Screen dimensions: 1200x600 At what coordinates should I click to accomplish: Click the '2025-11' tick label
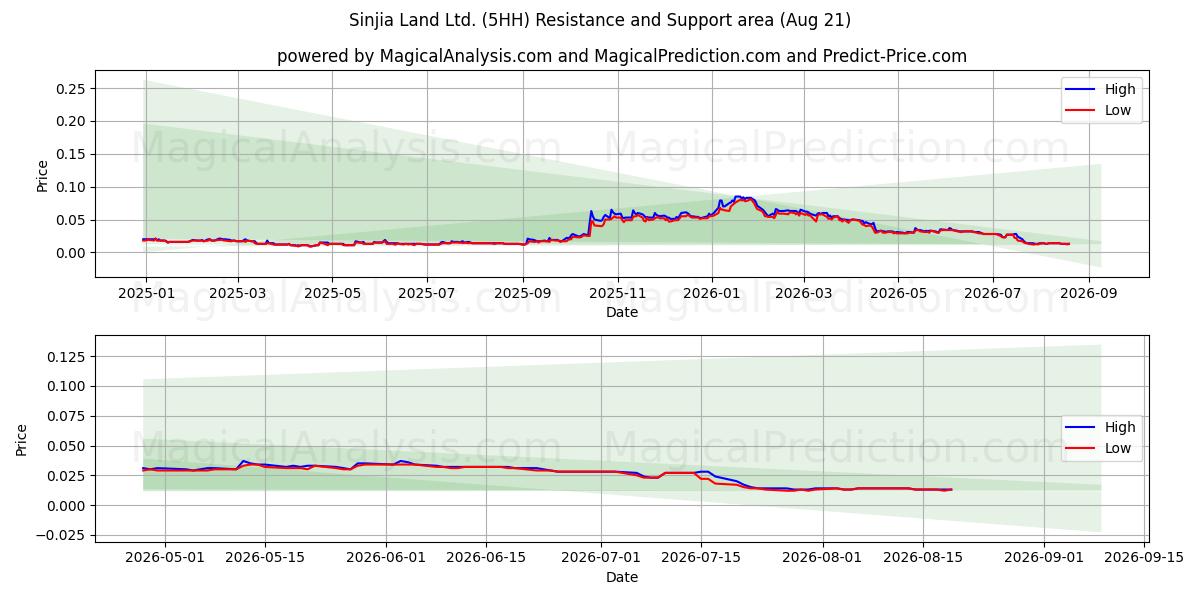click(617, 293)
